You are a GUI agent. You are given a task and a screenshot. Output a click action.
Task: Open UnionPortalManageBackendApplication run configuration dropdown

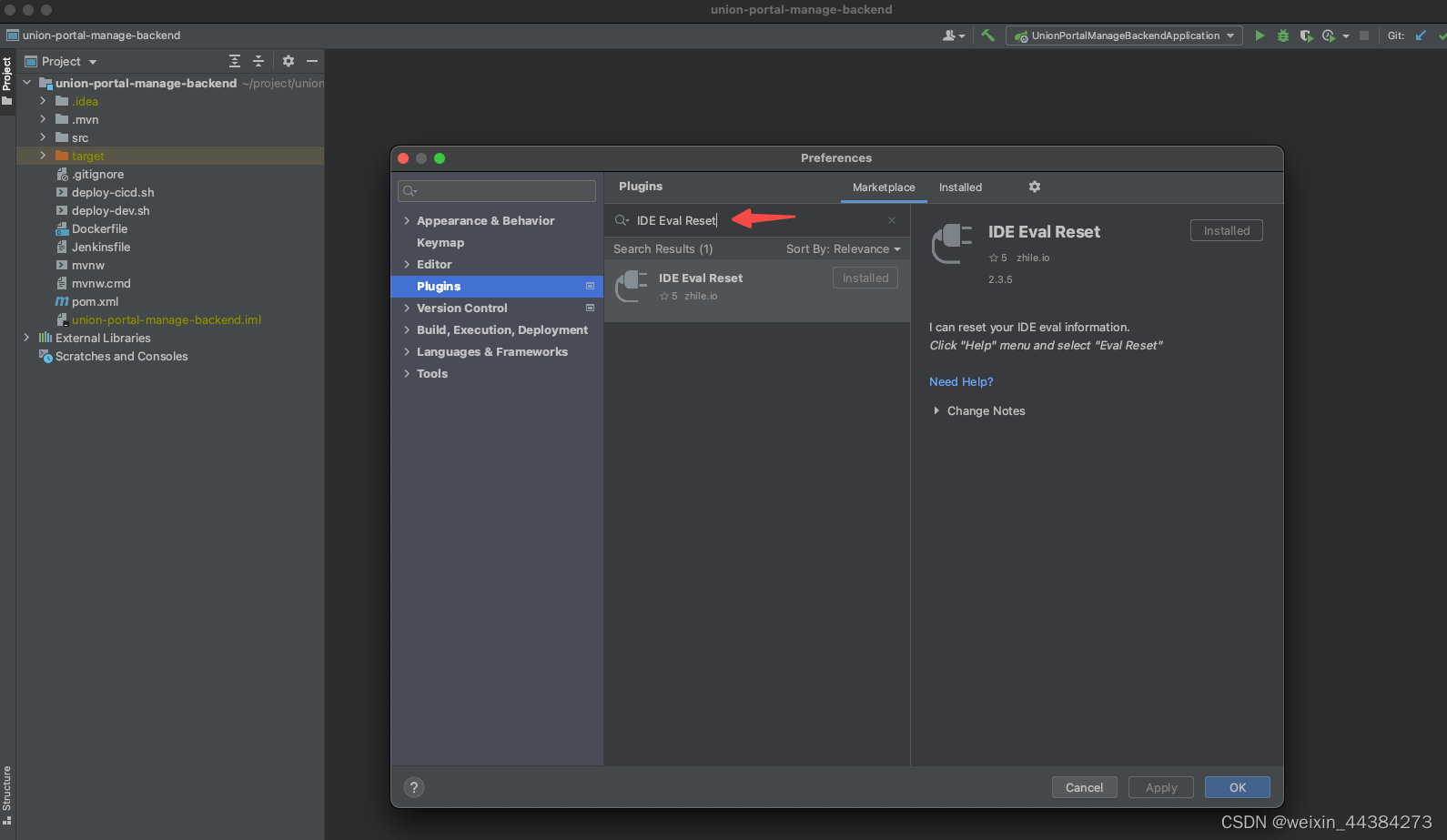1124,35
